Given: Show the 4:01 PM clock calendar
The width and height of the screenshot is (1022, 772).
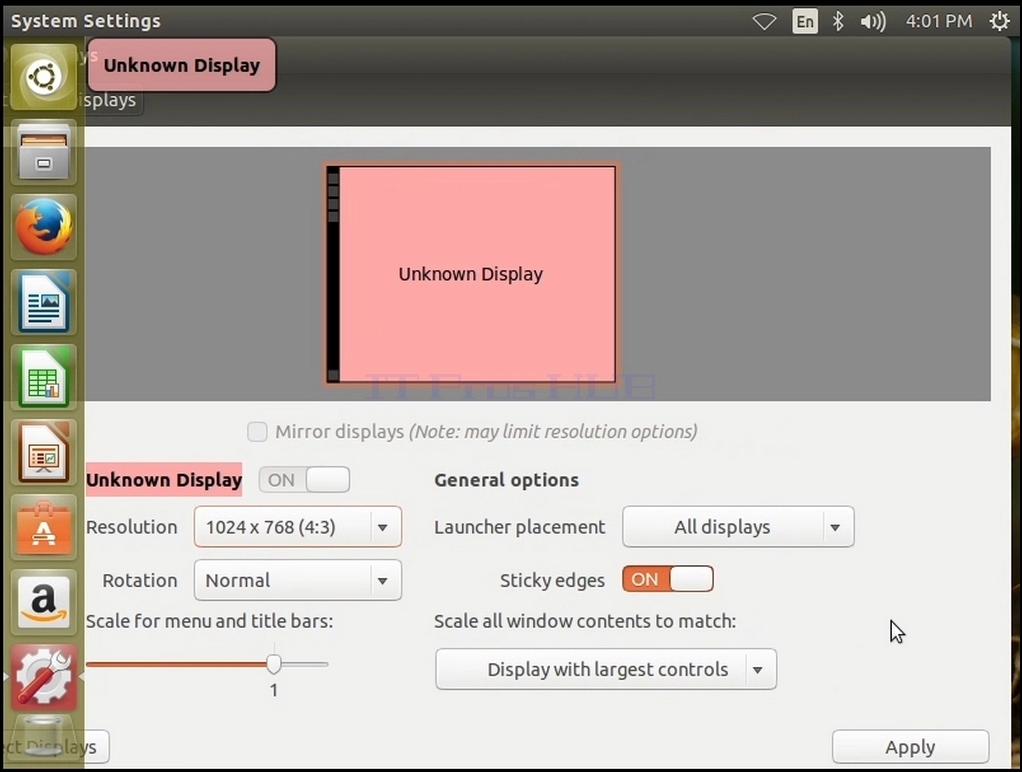Looking at the screenshot, I should coord(939,22).
